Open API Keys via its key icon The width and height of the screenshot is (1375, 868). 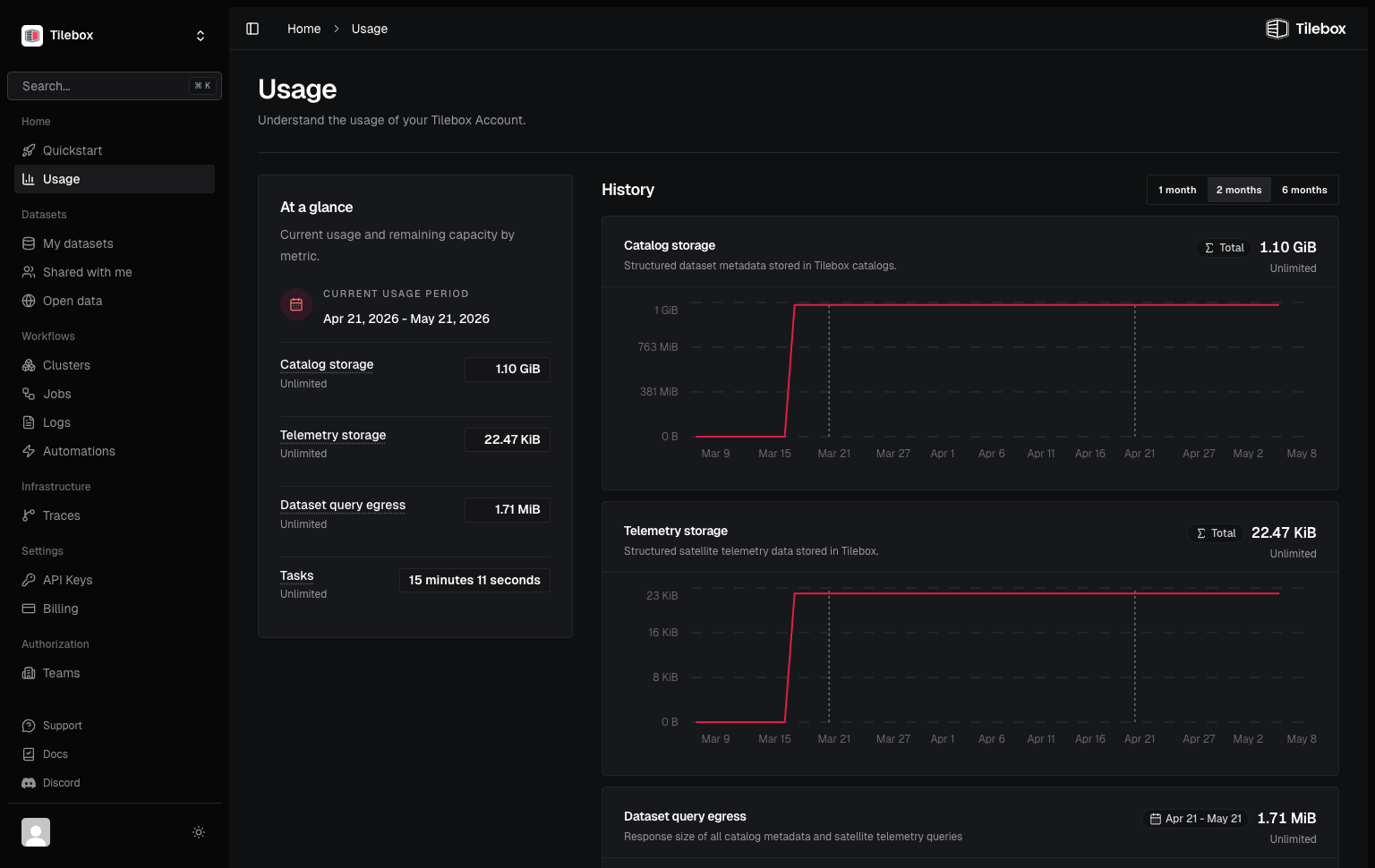point(29,580)
